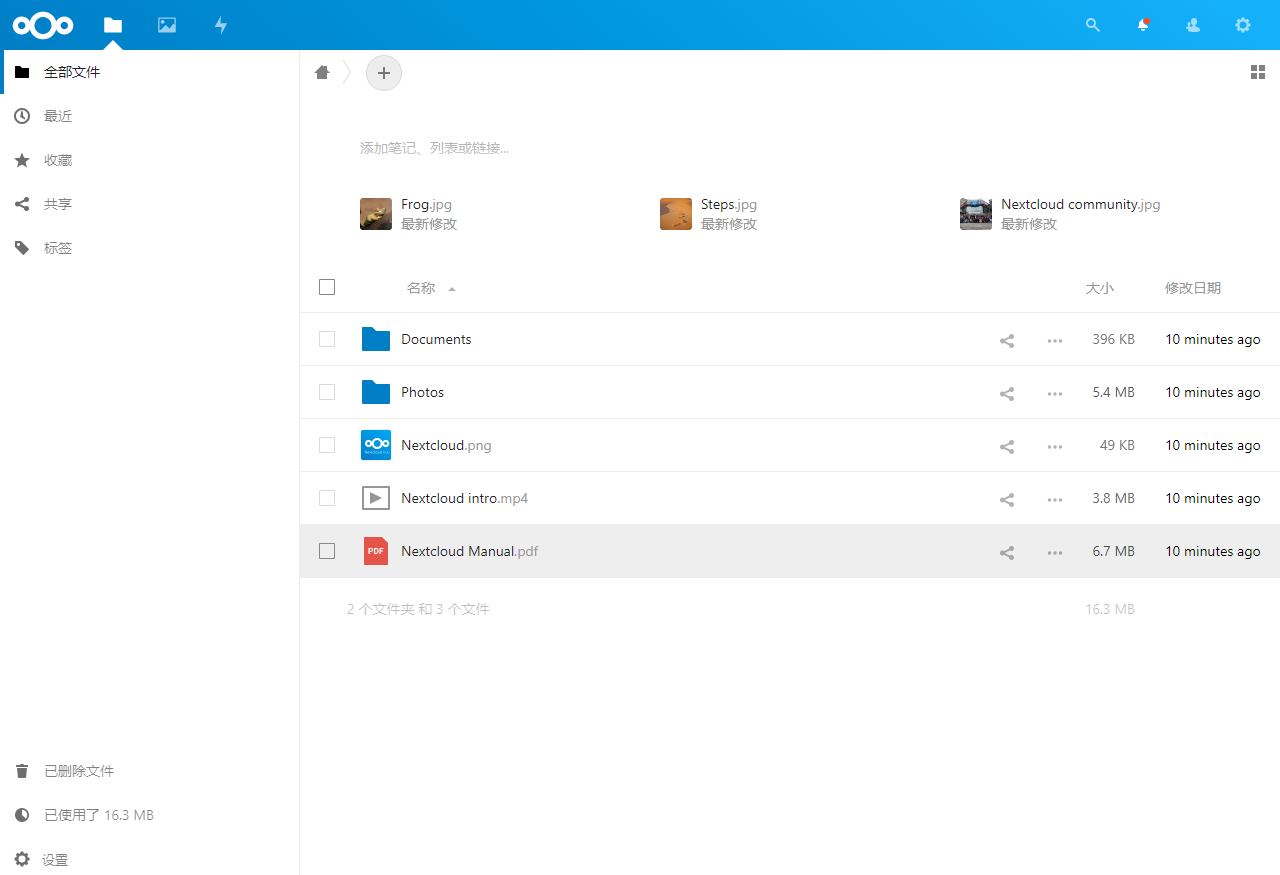Image resolution: width=1280 pixels, height=875 pixels.
Task: Share Nextcloud Manual.pdf file
Action: 1007,552
